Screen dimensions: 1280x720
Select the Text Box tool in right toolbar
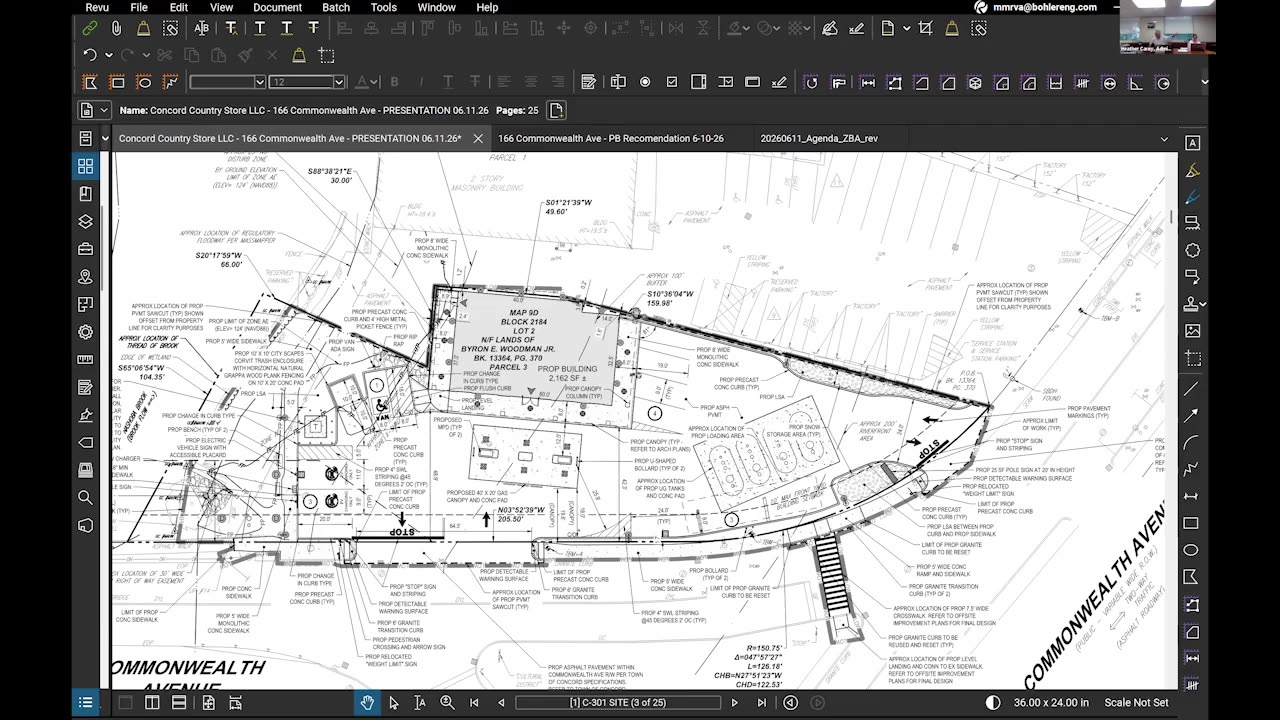click(x=1192, y=143)
